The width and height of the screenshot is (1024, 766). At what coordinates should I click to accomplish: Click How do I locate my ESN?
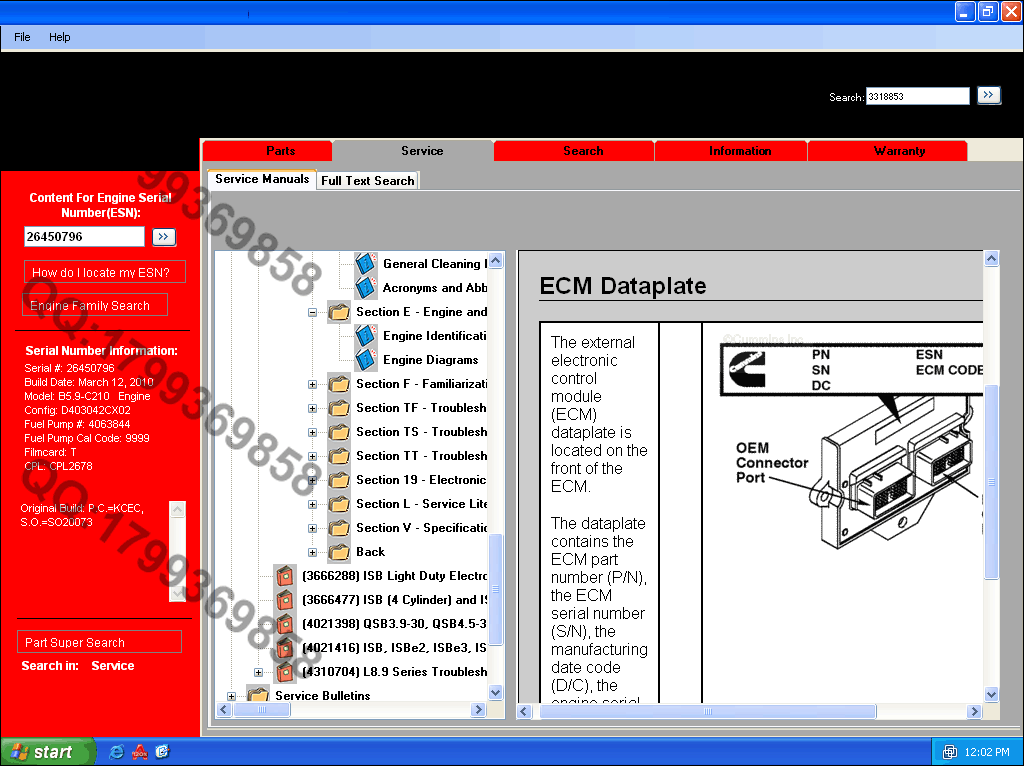click(105, 272)
